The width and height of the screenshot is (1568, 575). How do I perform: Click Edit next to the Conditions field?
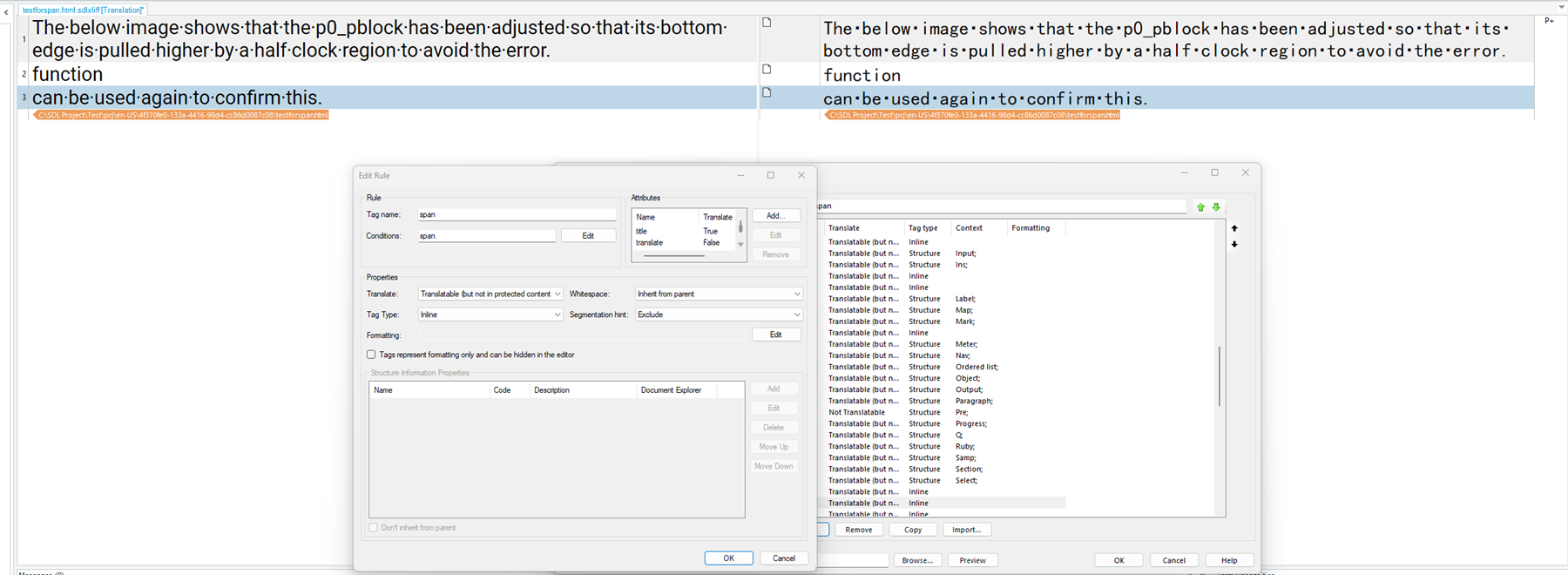(x=588, y=236)
